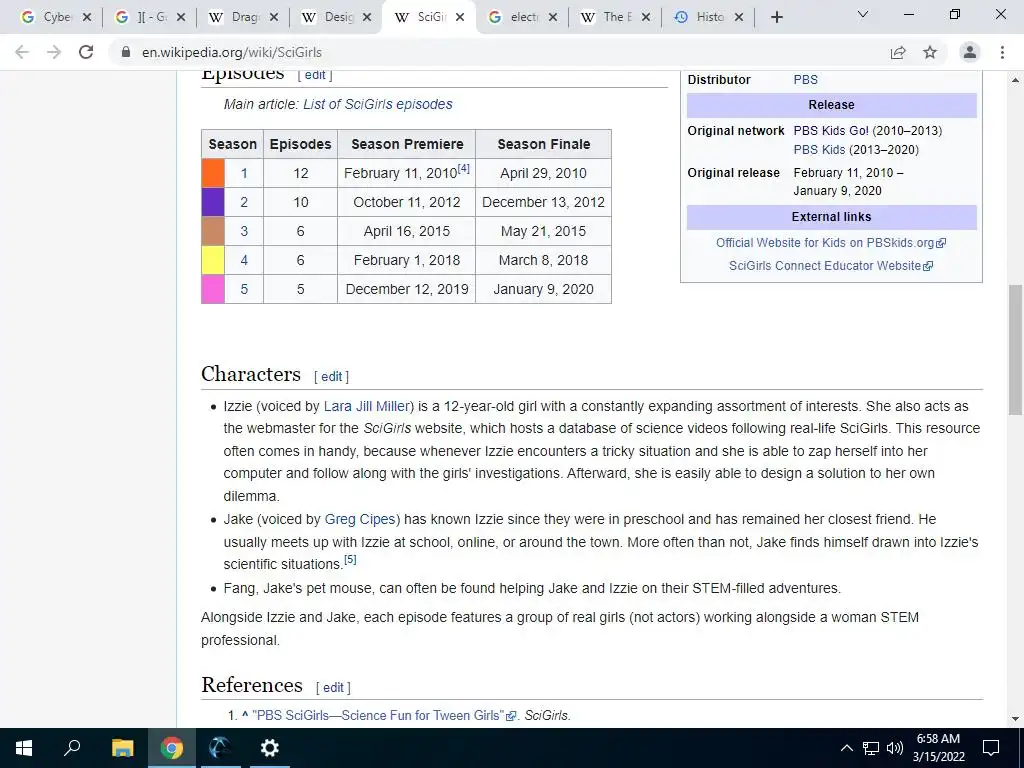Click the padlock site info icon
Image resolution: width=1024 pixels, height=768 pixels.
pos(126,52)
